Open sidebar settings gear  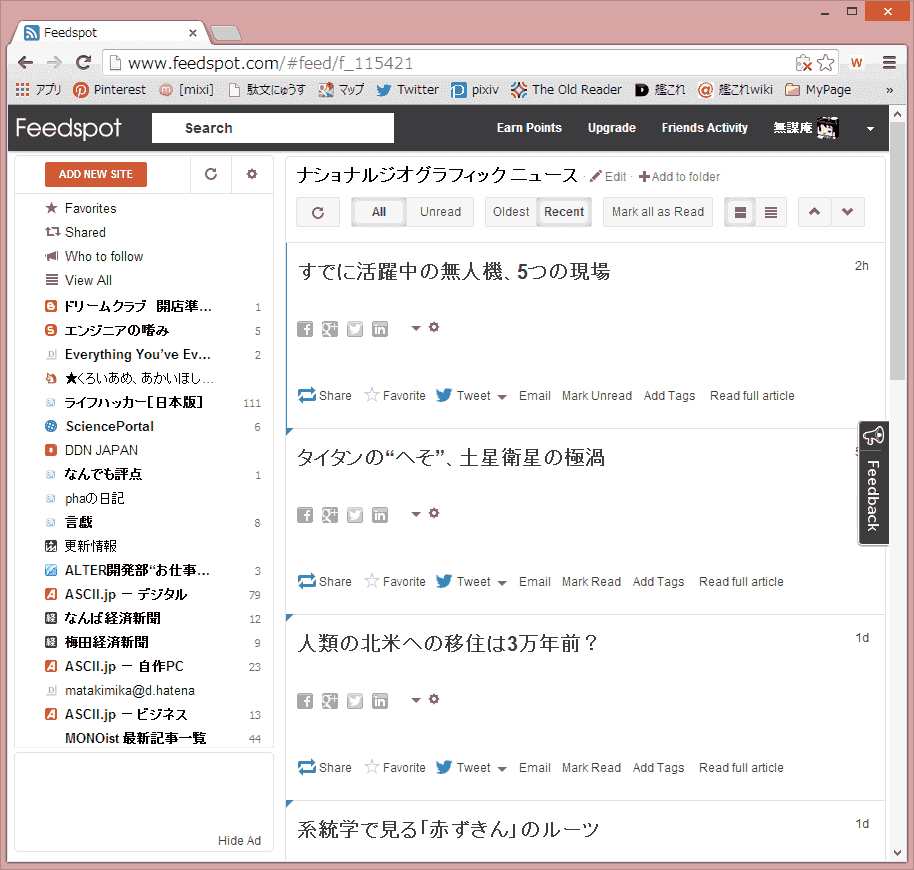pos(252,174)
